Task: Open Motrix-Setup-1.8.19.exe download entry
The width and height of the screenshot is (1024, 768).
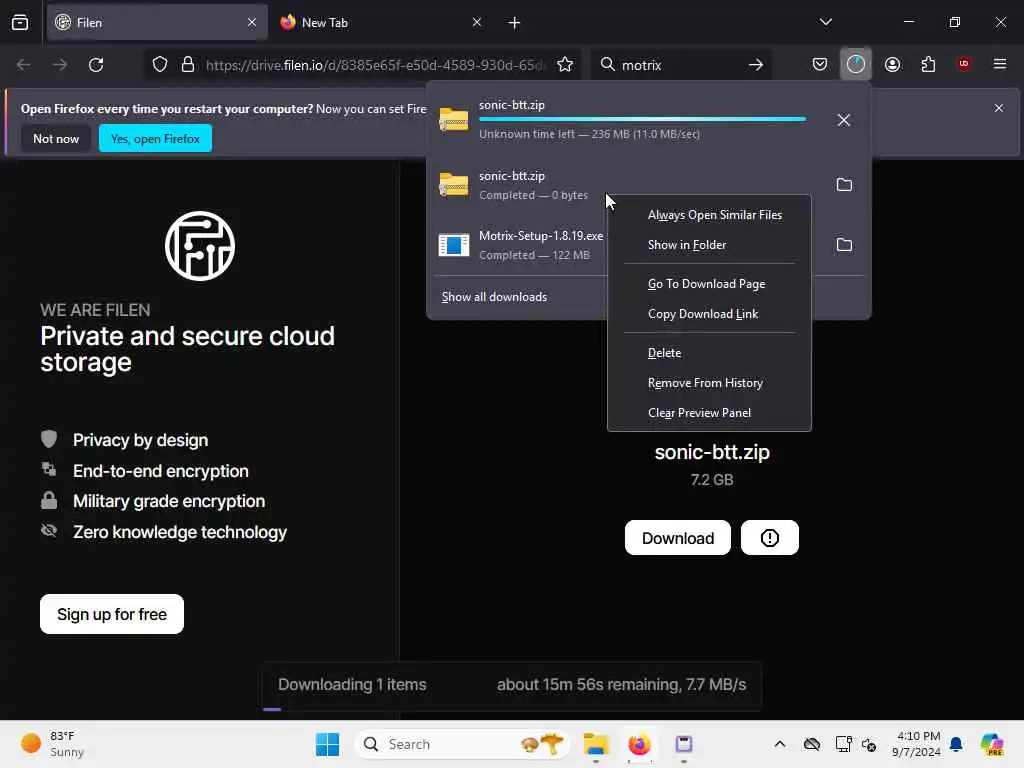Action: click(521, 245)
